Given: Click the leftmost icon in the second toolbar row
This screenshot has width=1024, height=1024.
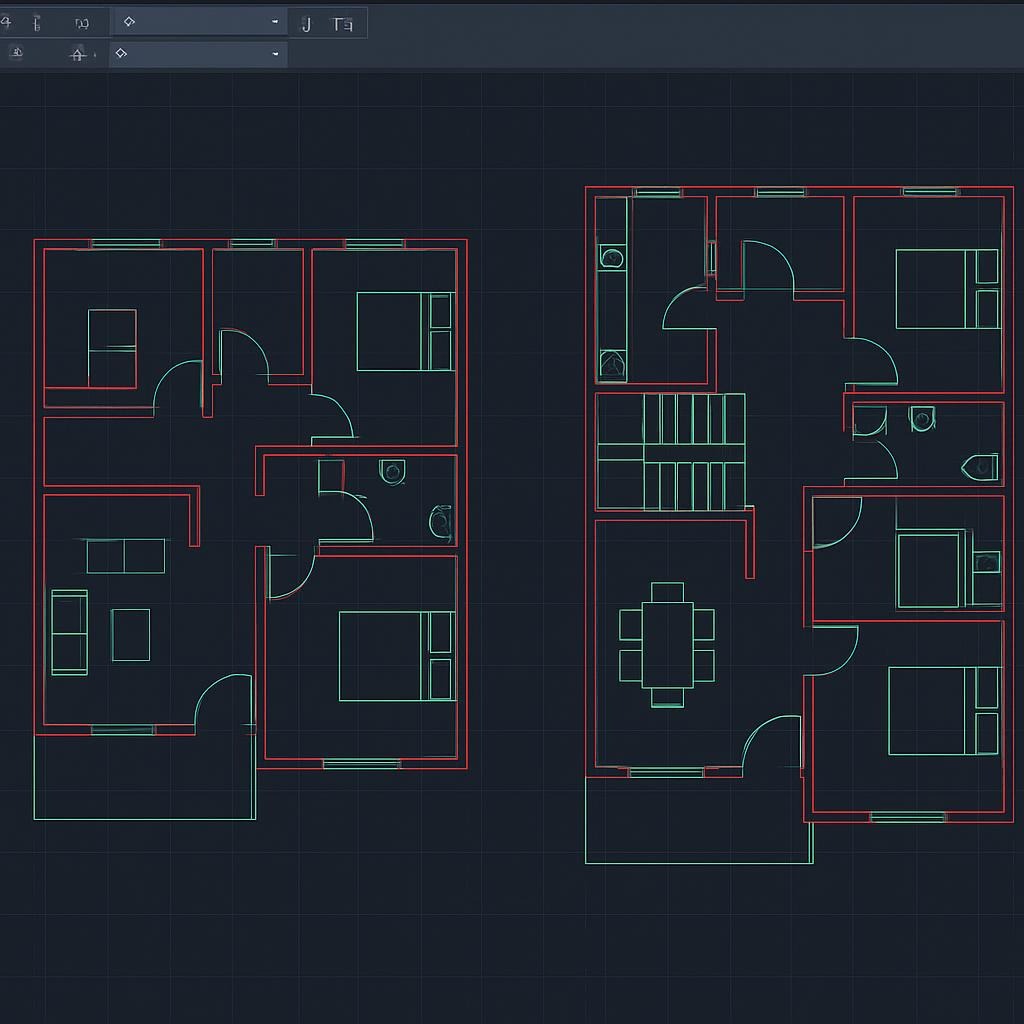Looking at the screenshot, I should (x=16, y=54).
